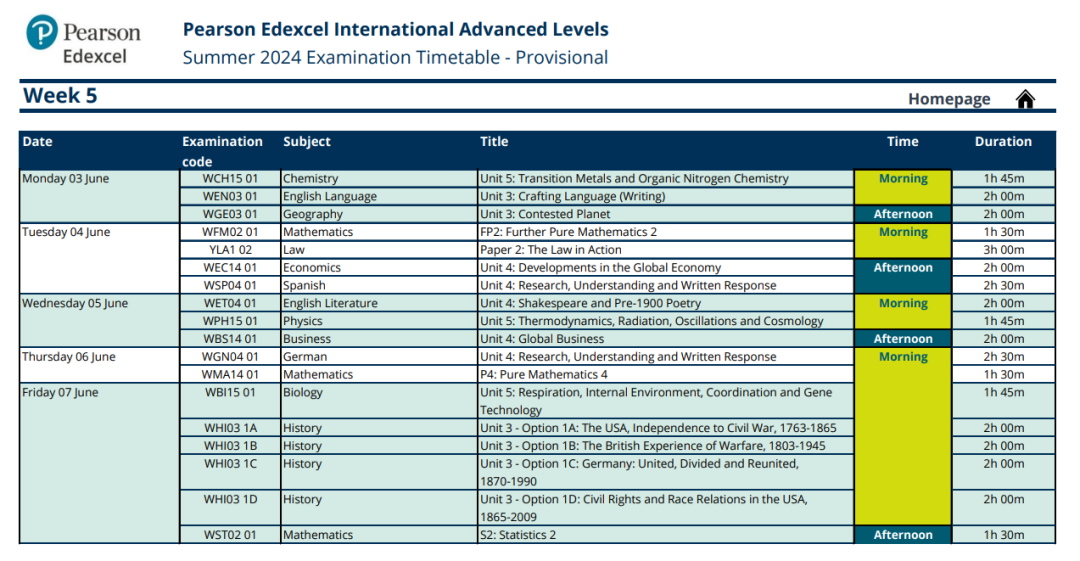Screen dimensions: 1080x561
Task: Click the English Literature subject cell
Action: coord(378,303)
